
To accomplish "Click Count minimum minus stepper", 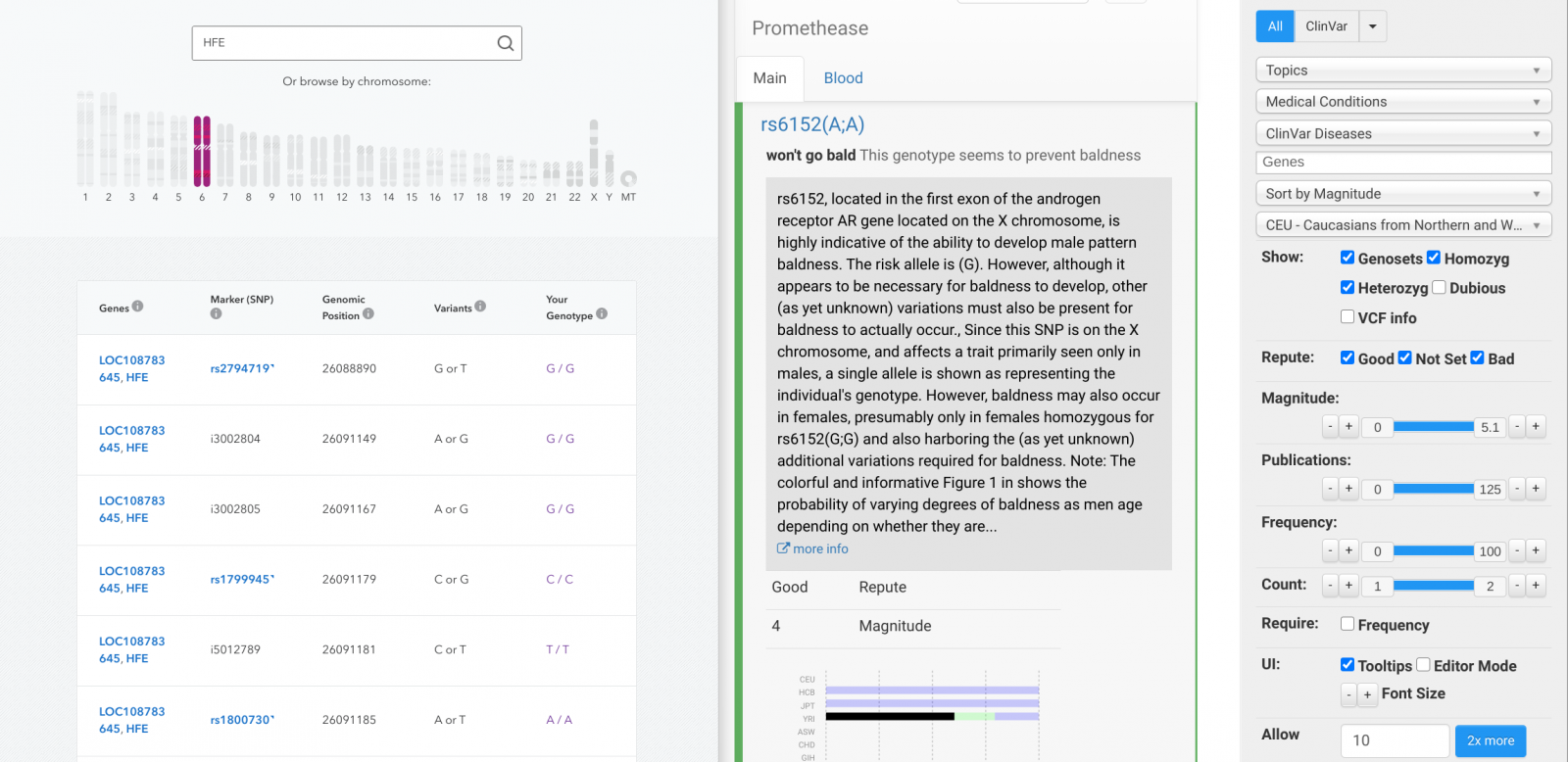I will coord(1330,585).
